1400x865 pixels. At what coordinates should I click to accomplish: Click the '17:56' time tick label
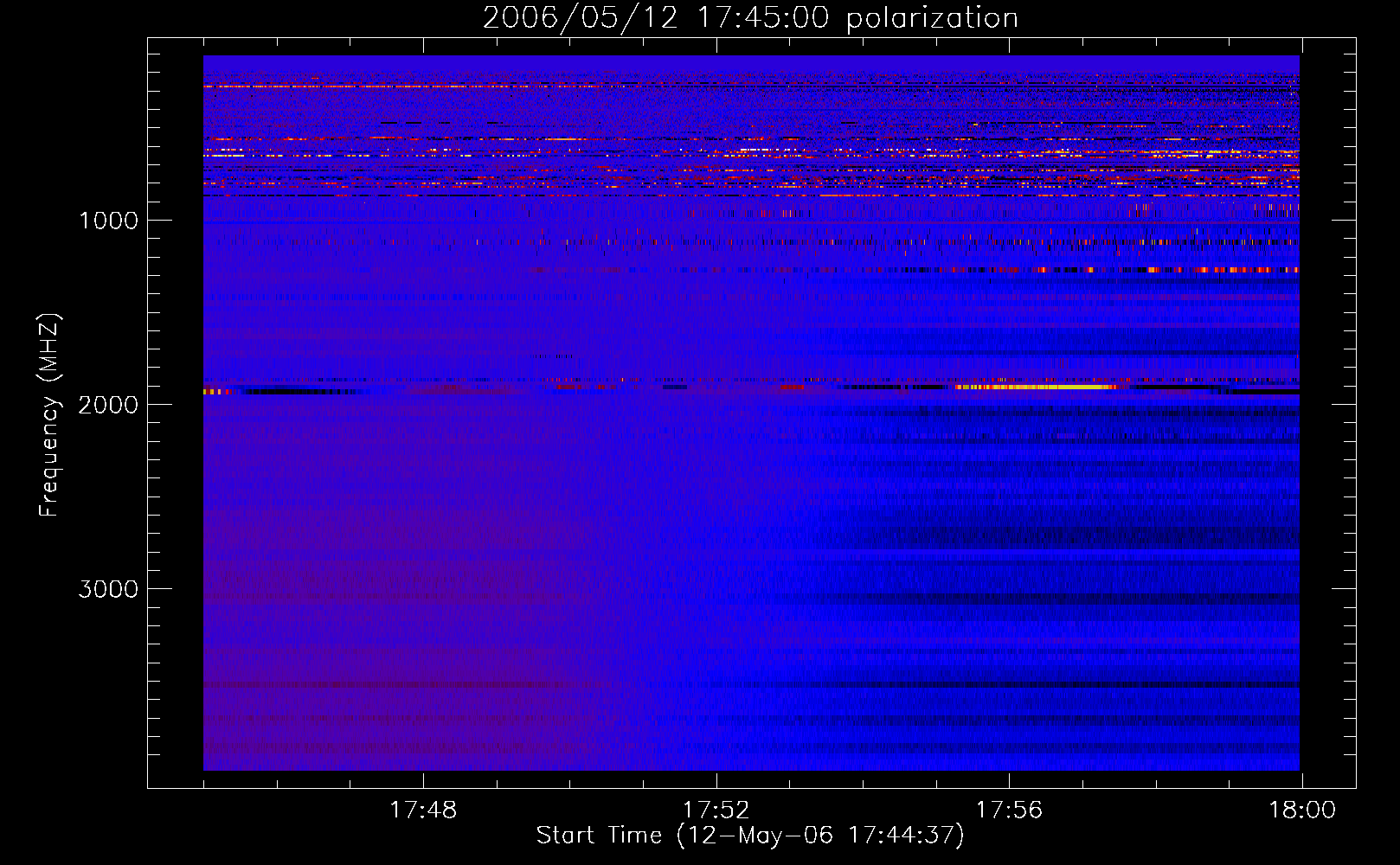1009,811
